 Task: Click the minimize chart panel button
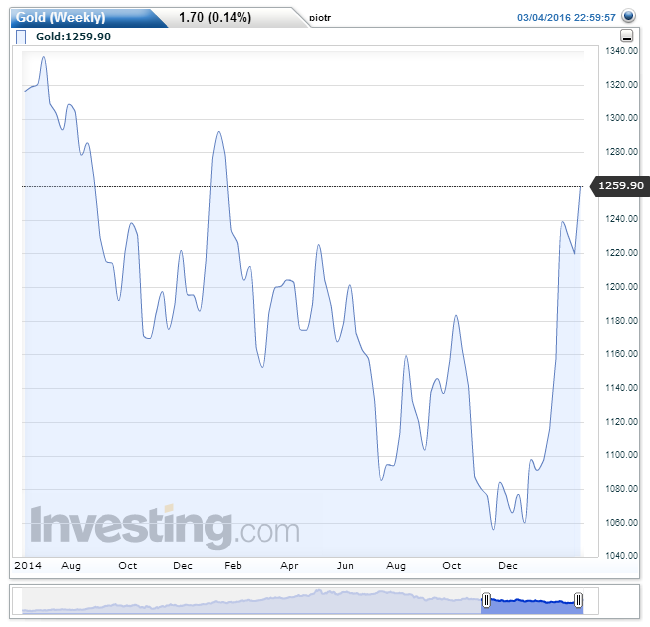click(627, 36)
